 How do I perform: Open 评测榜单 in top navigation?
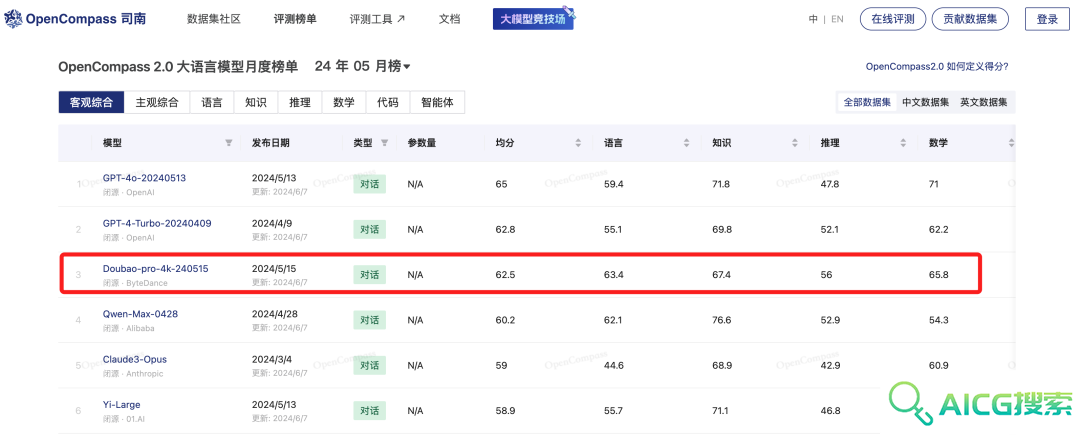coord(295,19)
